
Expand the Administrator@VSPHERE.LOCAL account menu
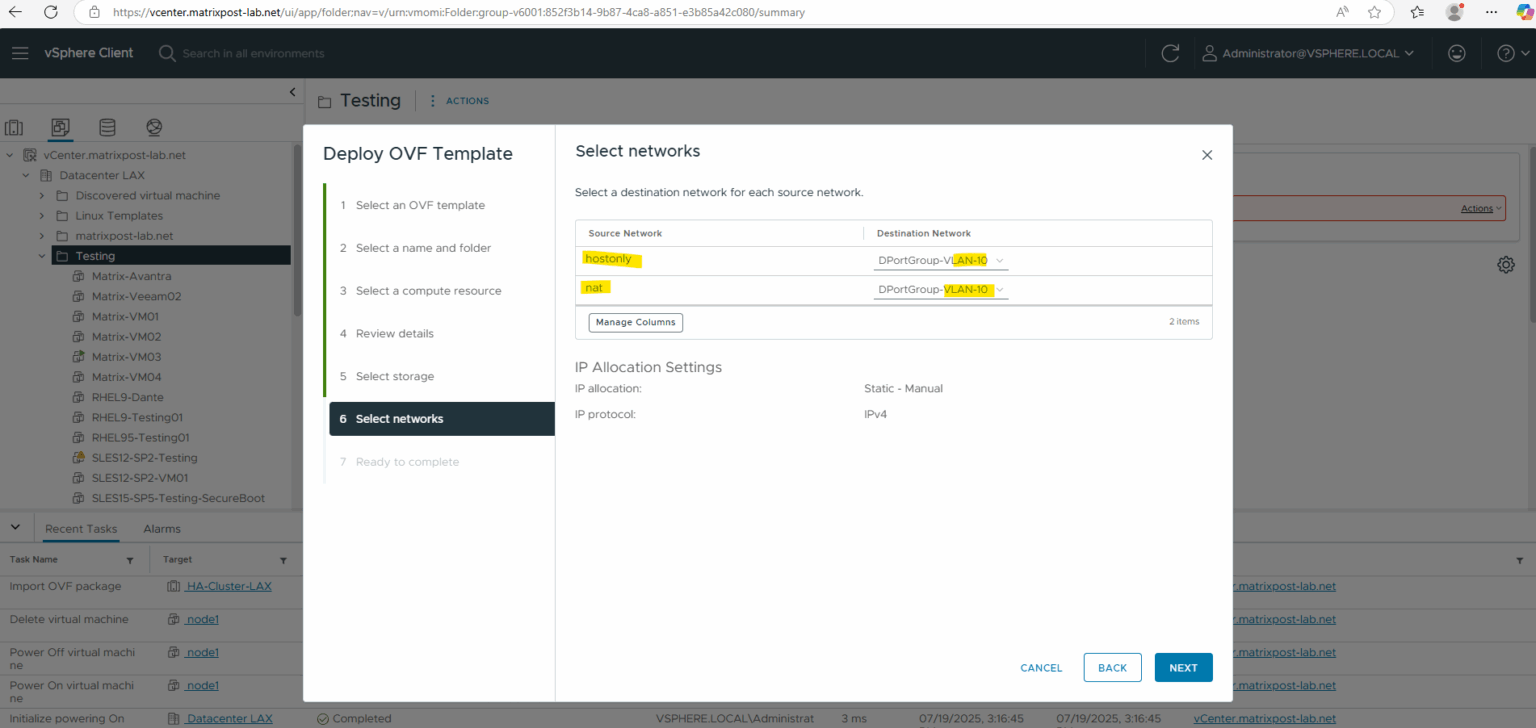(1310, 53)
